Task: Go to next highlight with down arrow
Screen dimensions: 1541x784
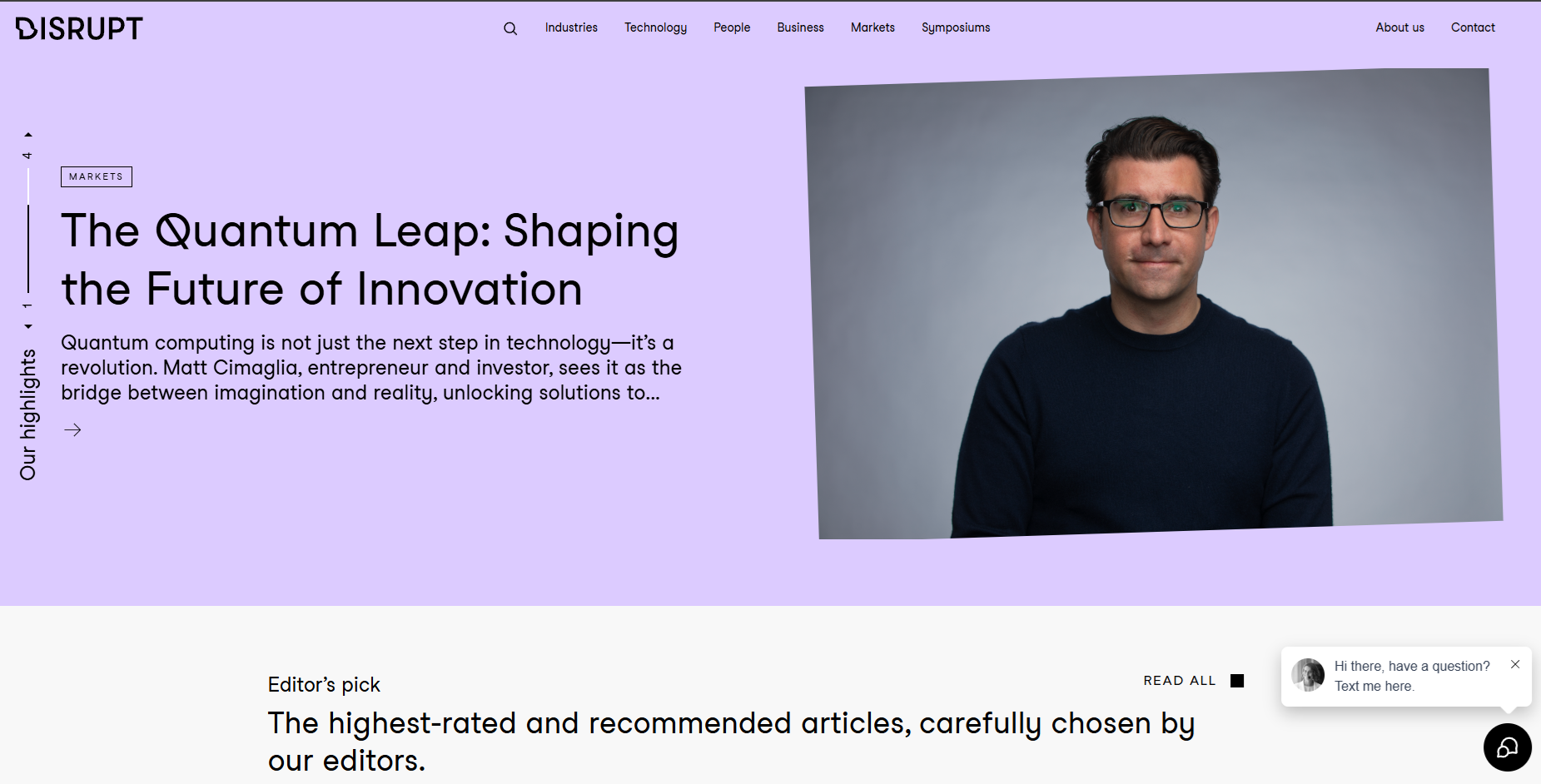Action: (x=28, y=326)
